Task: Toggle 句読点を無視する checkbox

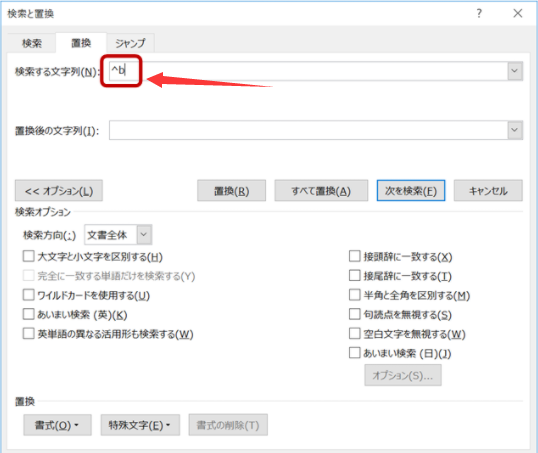Action: tap(354, 314)
